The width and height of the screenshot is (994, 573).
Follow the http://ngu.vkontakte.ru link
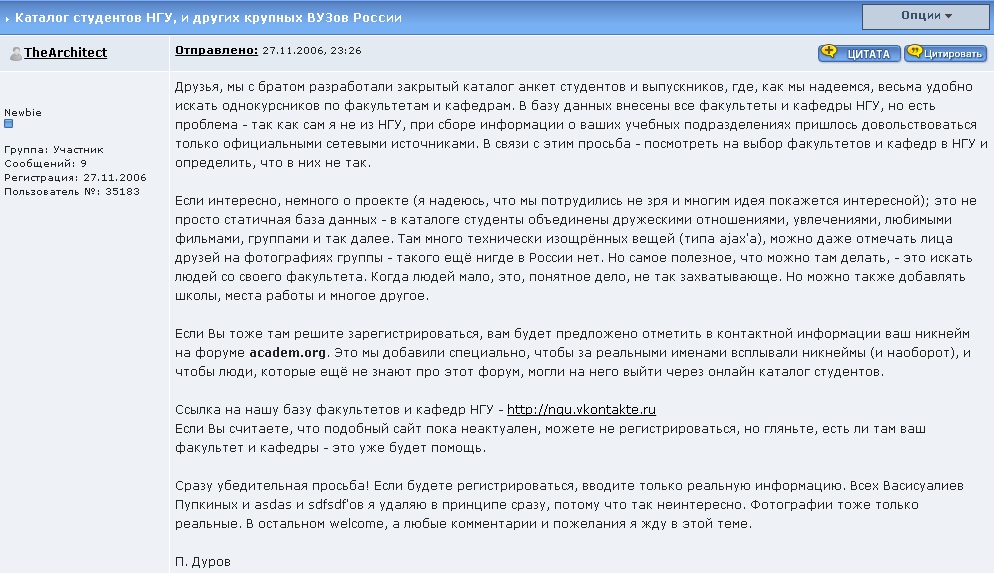tap(581, 409)
